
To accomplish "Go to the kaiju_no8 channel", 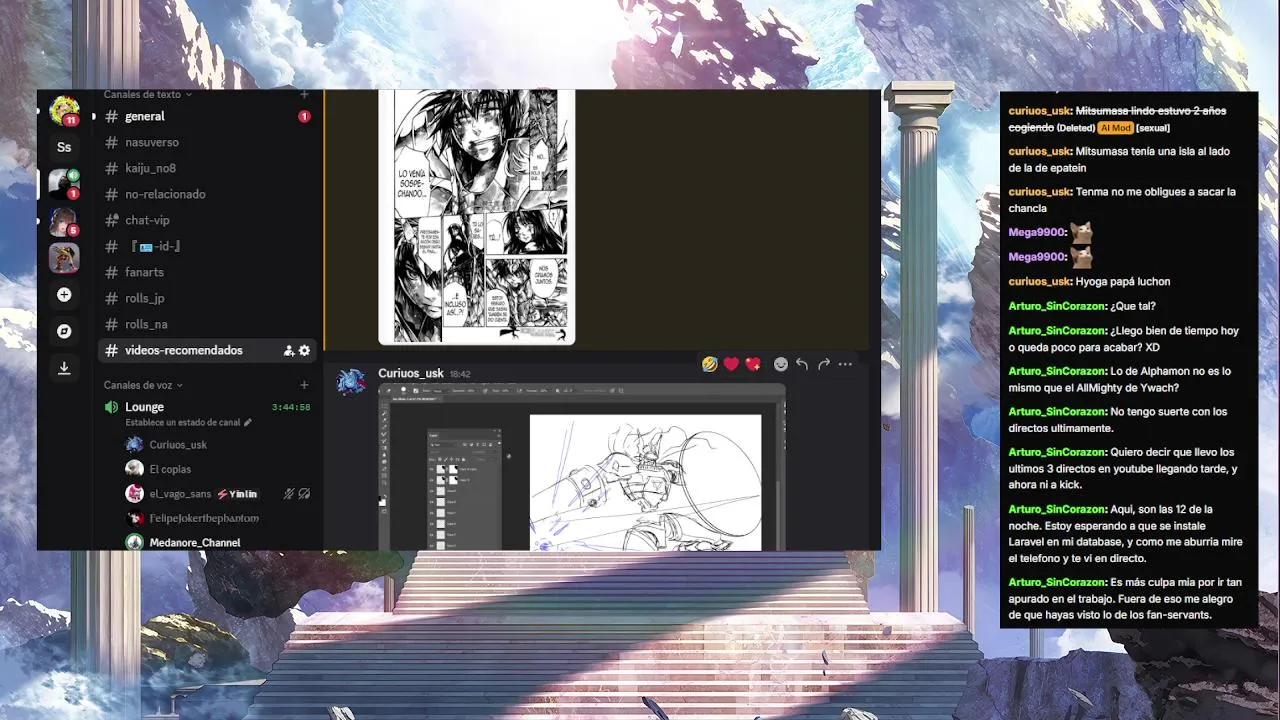I will click(x=207, y=169).
